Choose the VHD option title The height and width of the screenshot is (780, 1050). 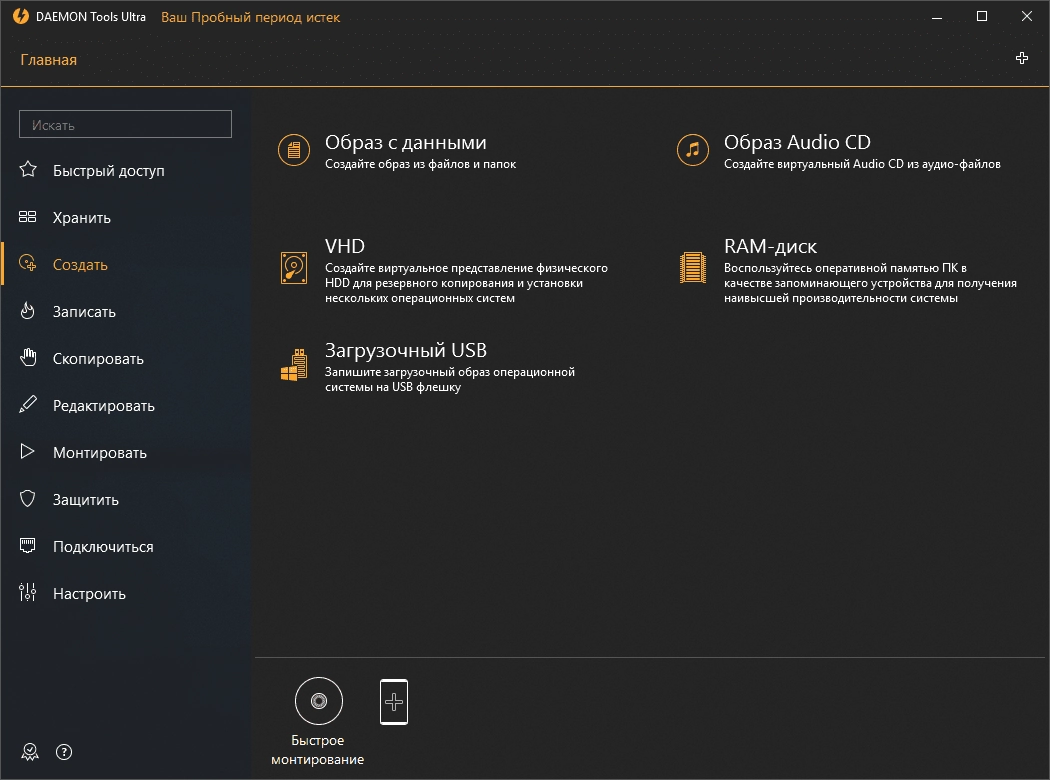[345, 246]
